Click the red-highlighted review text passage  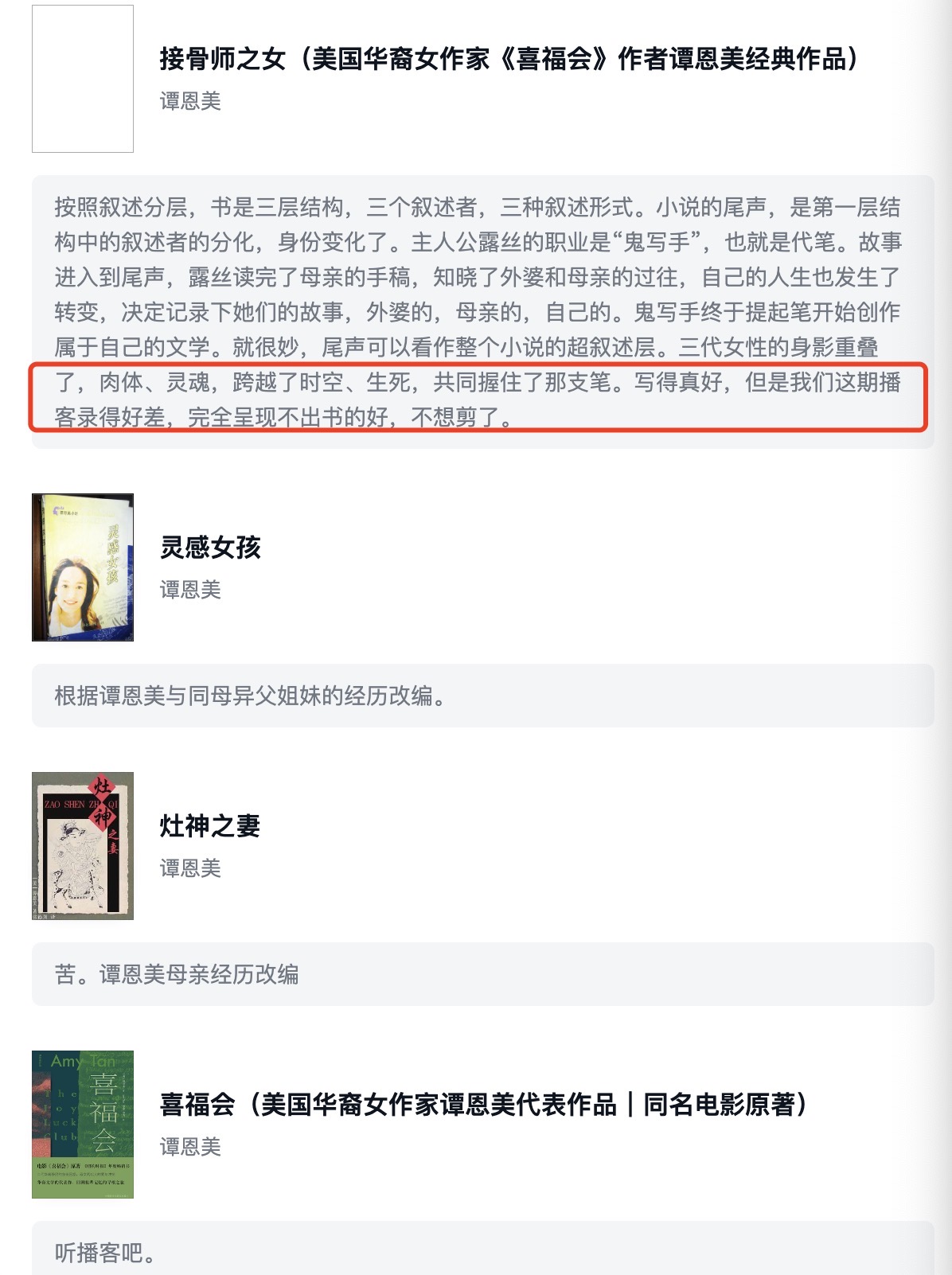(478, 398)
